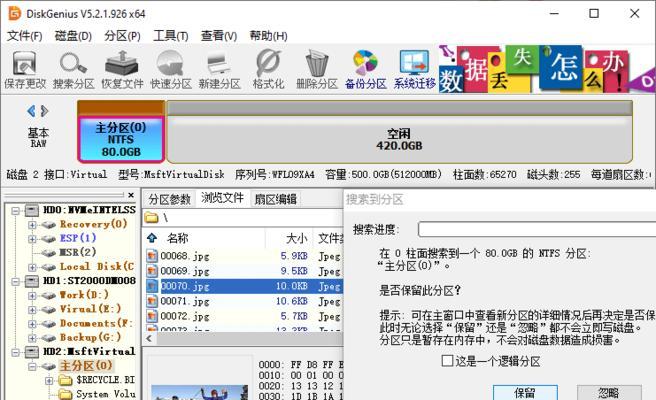Viewport: 656px width, 400px height.
Task: Click the 大小 column header
Action: tap(297, 238)
